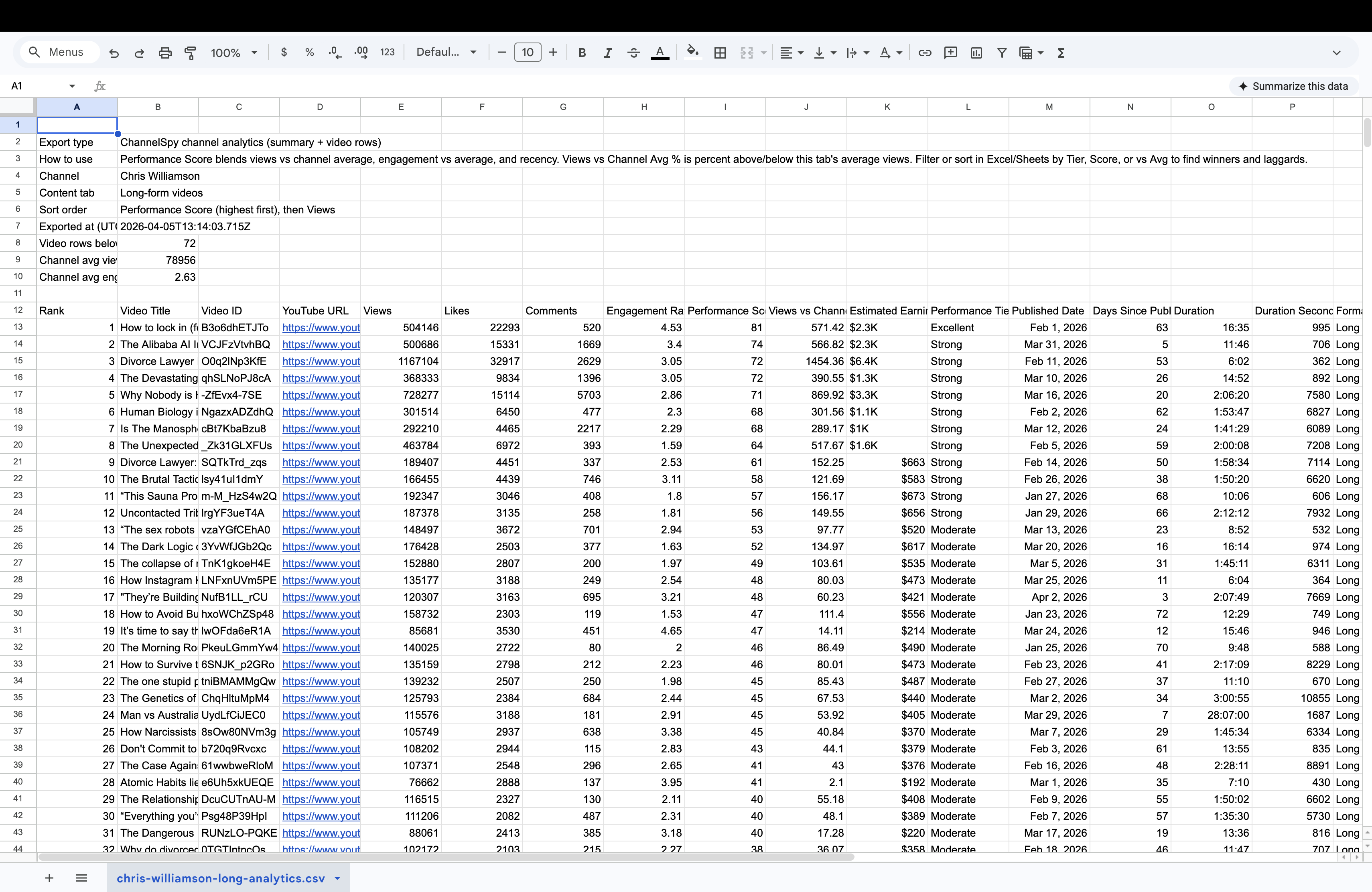Expand the Default font dropdown
Image resolution: width=1372 pixels, height=892 pixels.
[446, 53]
